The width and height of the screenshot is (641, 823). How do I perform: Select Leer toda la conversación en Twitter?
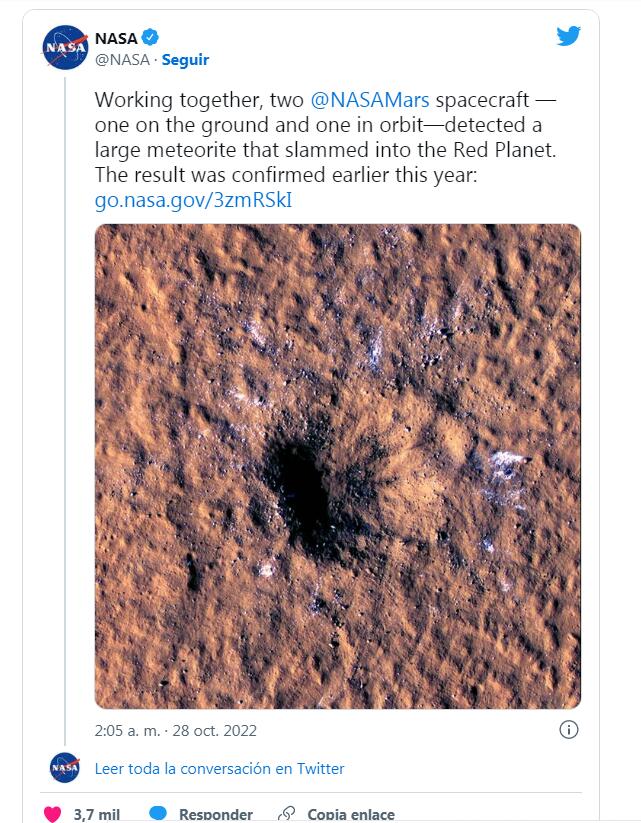(219, 768)
